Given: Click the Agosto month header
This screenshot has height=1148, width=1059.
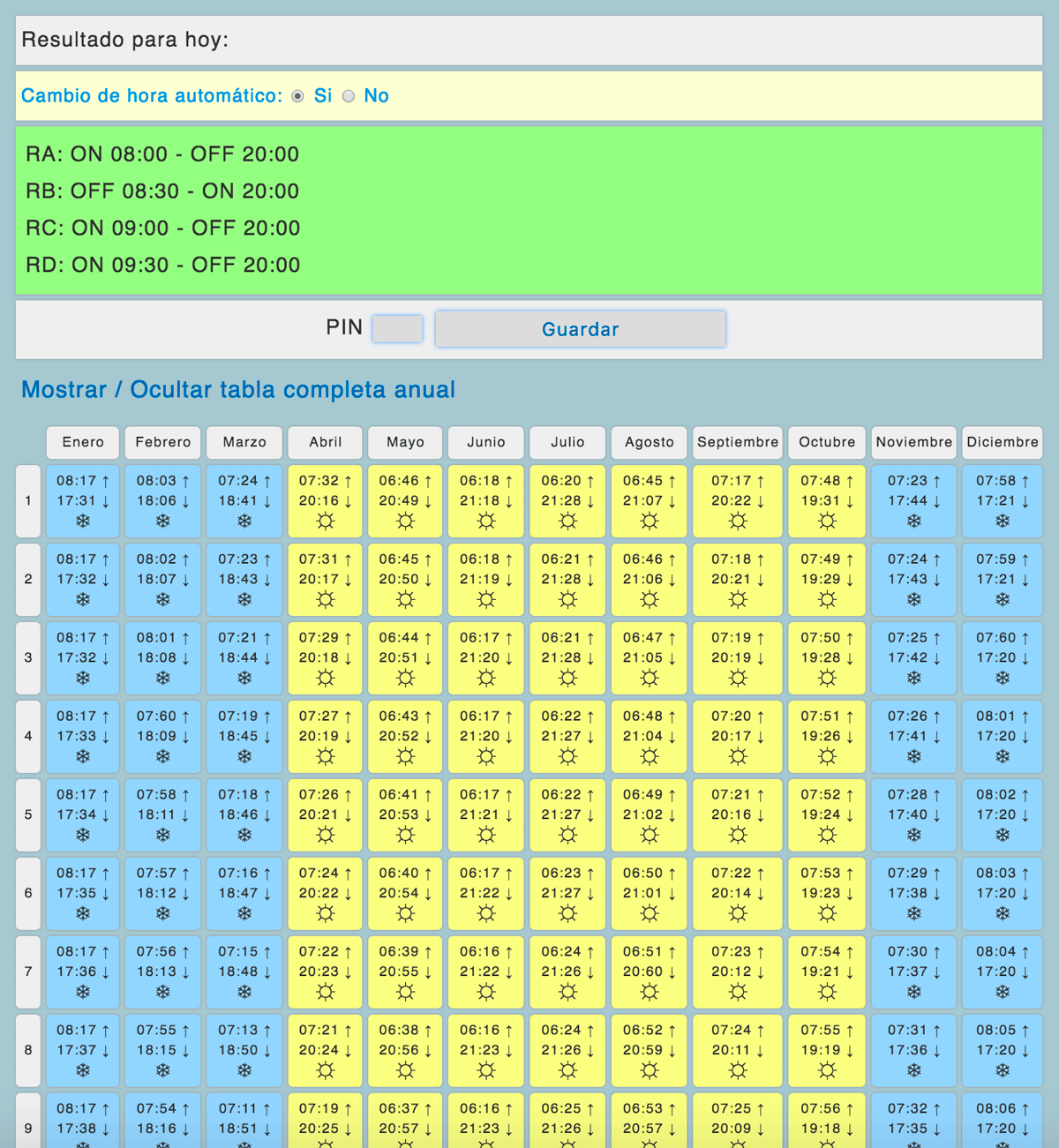Looking at the screenshot, I should pyautogui.click(x=649, y=442).
